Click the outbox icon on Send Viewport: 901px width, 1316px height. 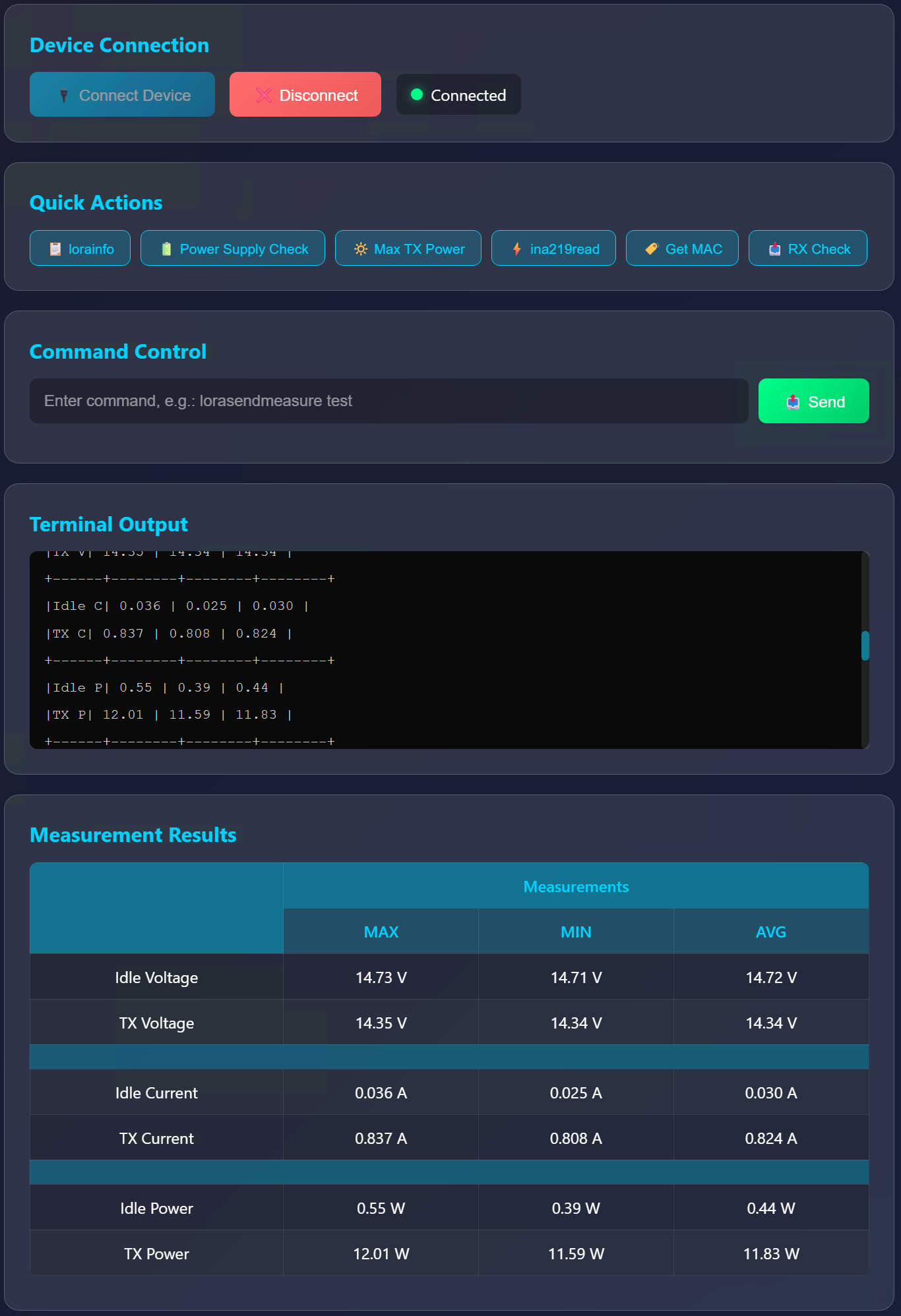click(793, 402)
